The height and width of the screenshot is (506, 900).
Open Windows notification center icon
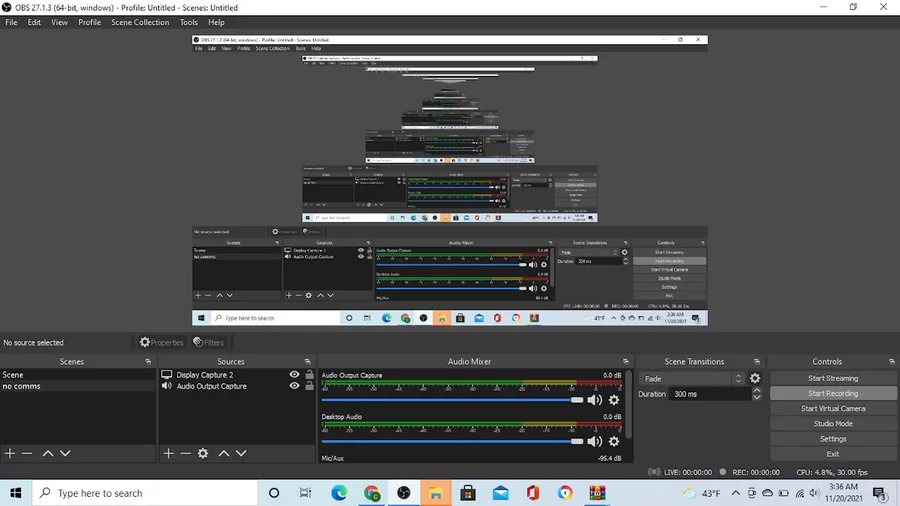click(879, 493)
